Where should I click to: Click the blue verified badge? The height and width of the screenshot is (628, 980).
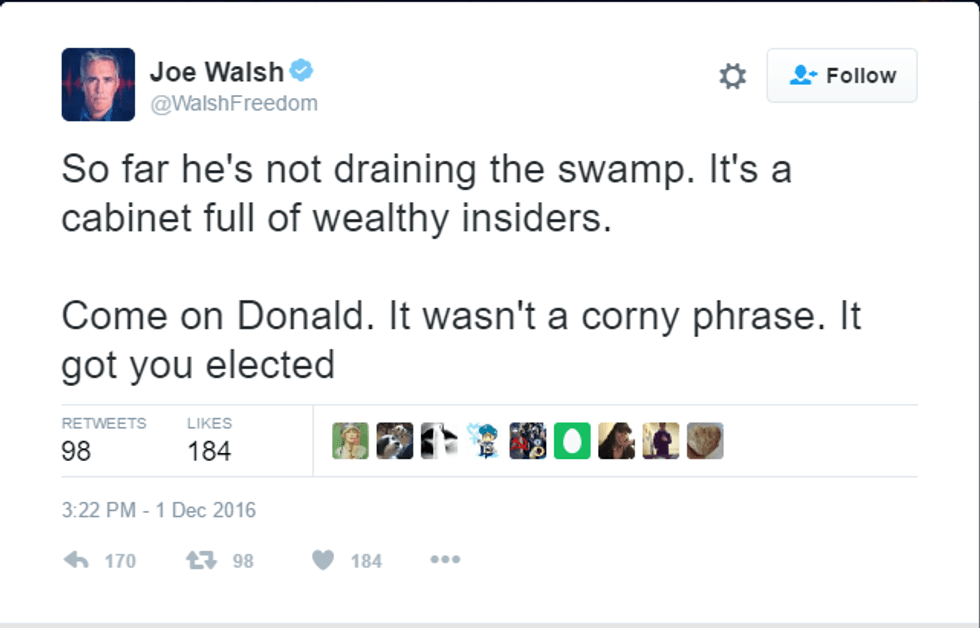(x=302, y=71)
